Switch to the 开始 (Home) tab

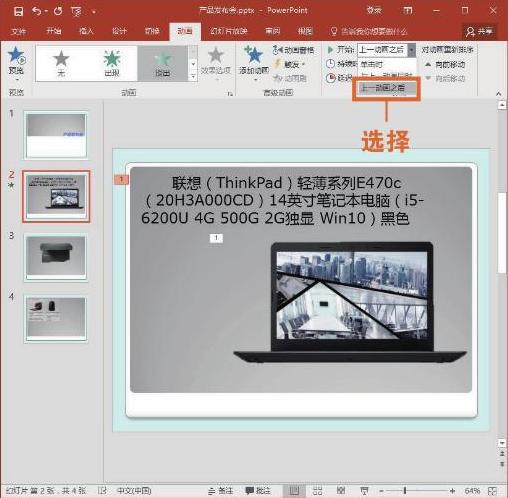click(54, 31)
